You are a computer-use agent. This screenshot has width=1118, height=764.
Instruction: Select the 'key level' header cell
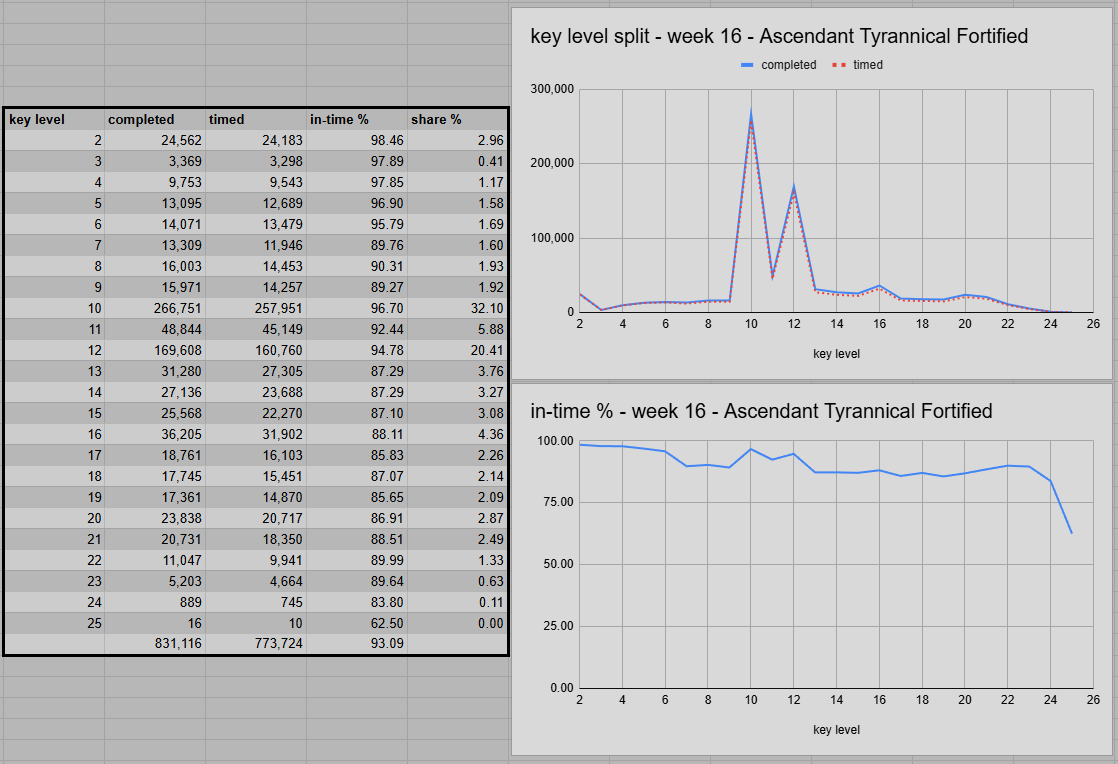(x=54, y=119)
